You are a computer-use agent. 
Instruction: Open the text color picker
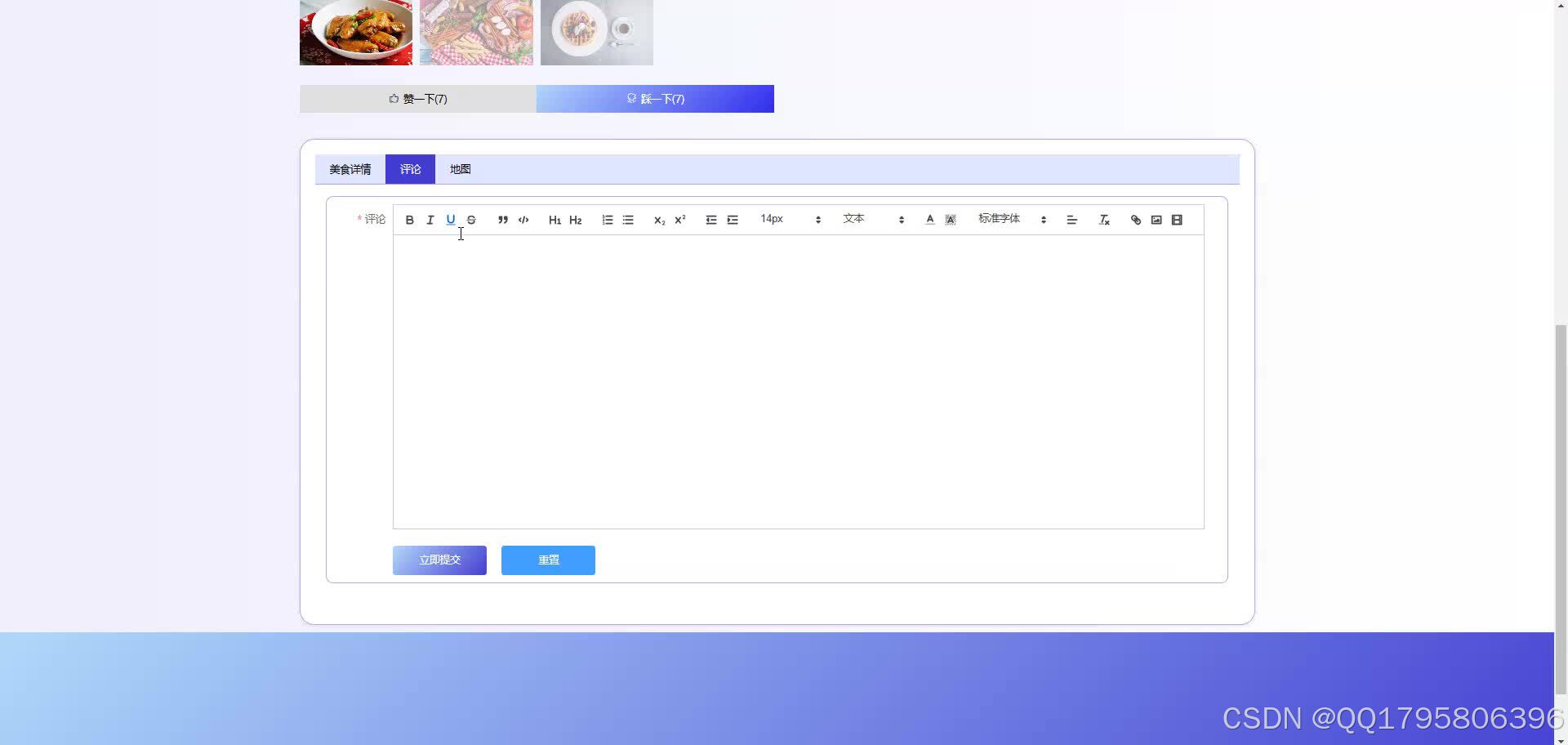pyautogui.click(x=929, y=220)
